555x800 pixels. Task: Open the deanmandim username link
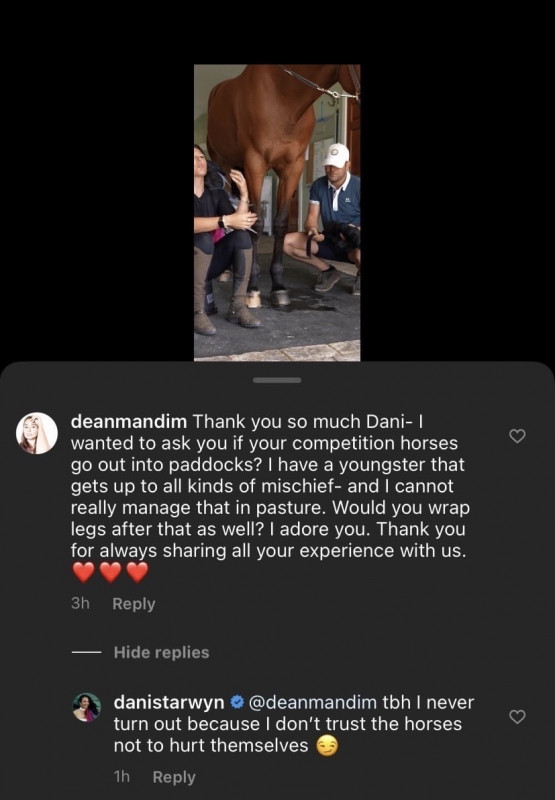point(129,422)
